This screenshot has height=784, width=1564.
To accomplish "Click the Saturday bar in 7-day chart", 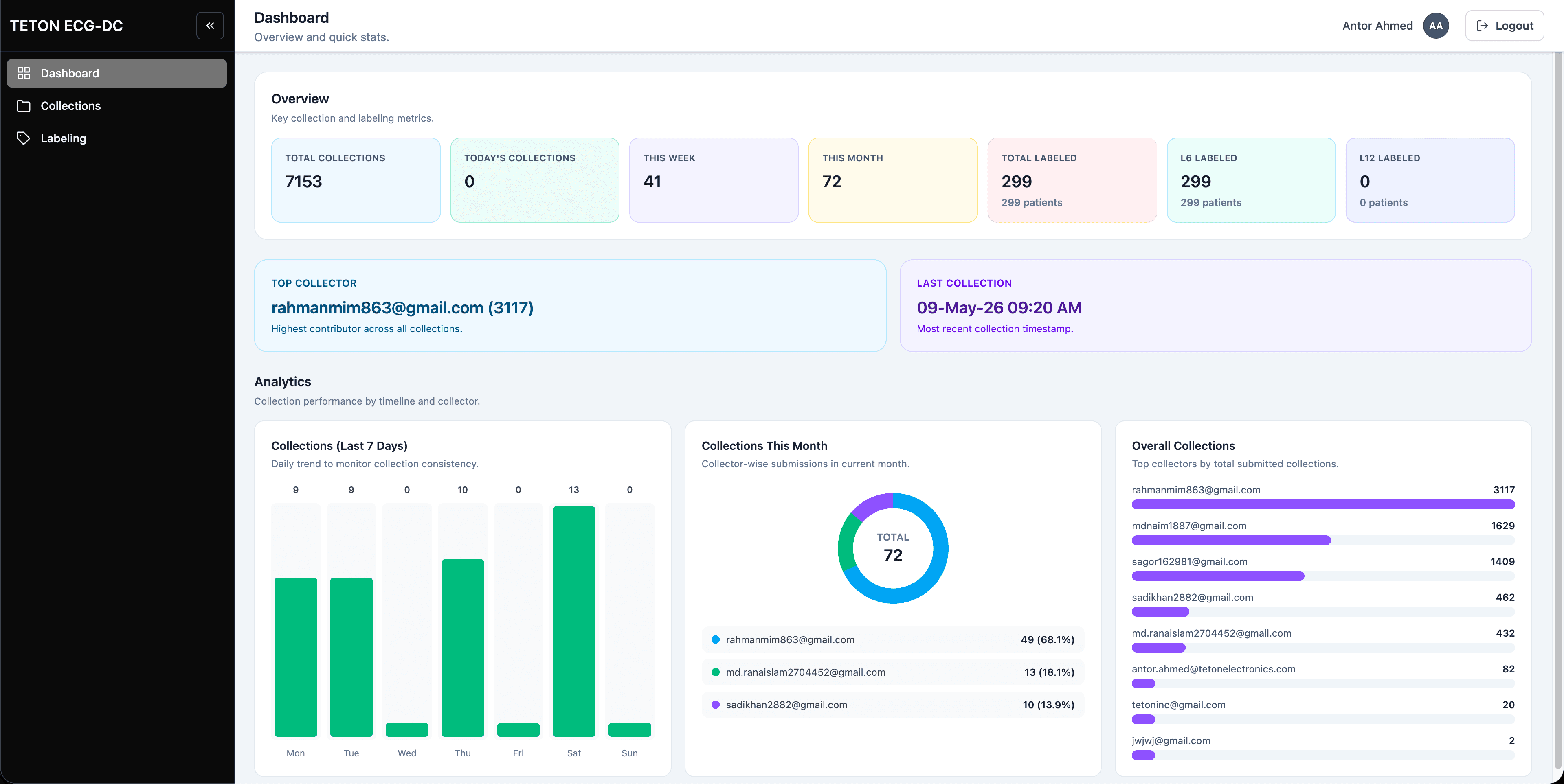I will click(574, 621).
